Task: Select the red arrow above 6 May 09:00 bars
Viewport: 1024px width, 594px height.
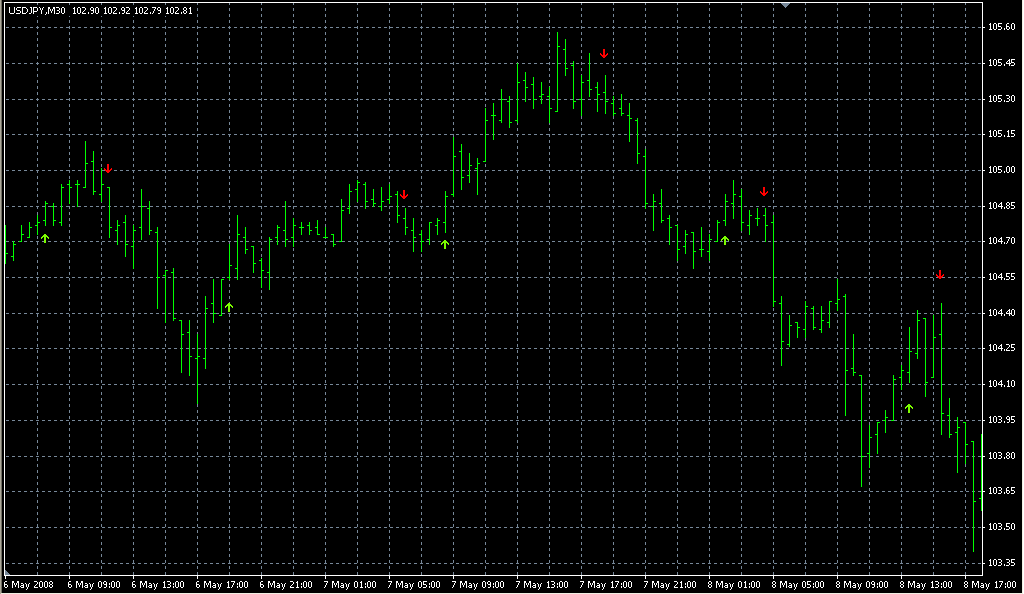Action: pyautogui.click(x=108, y=169)
